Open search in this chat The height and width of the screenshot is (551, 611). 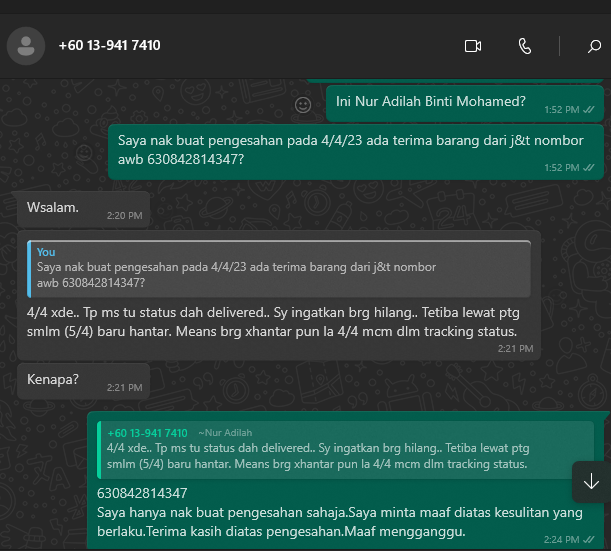594,46
